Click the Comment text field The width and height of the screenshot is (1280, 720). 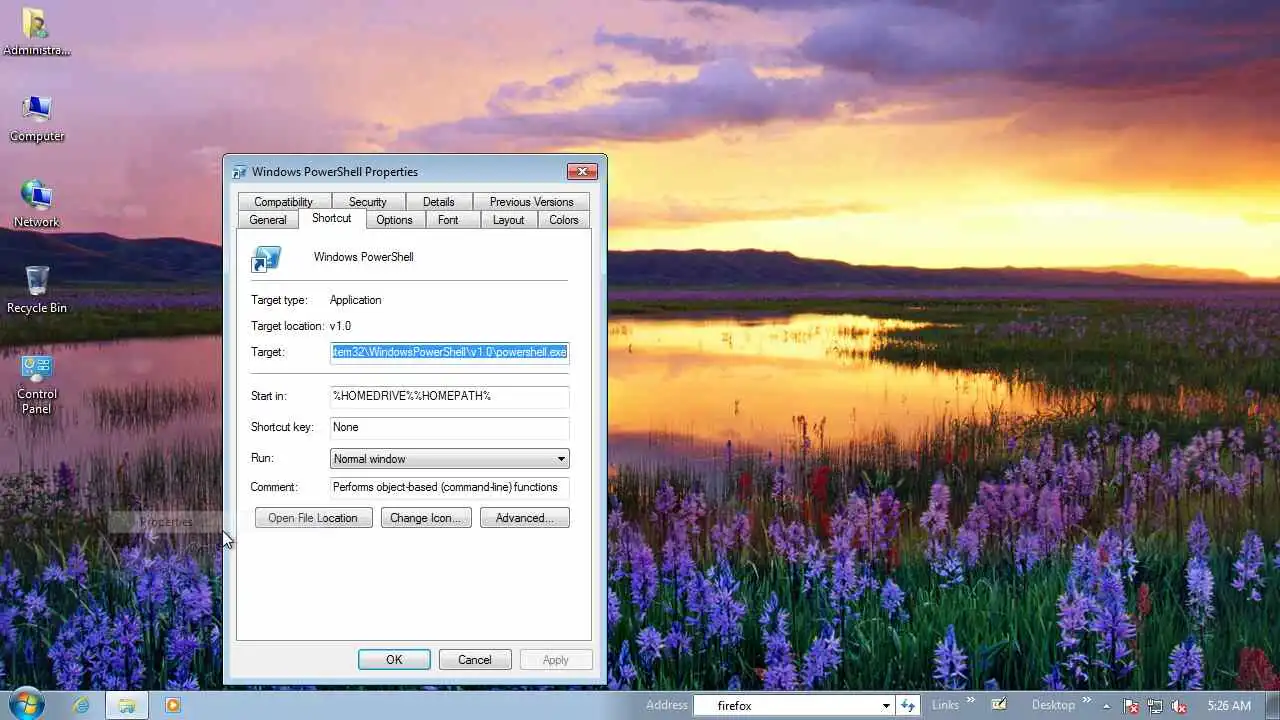450,487
